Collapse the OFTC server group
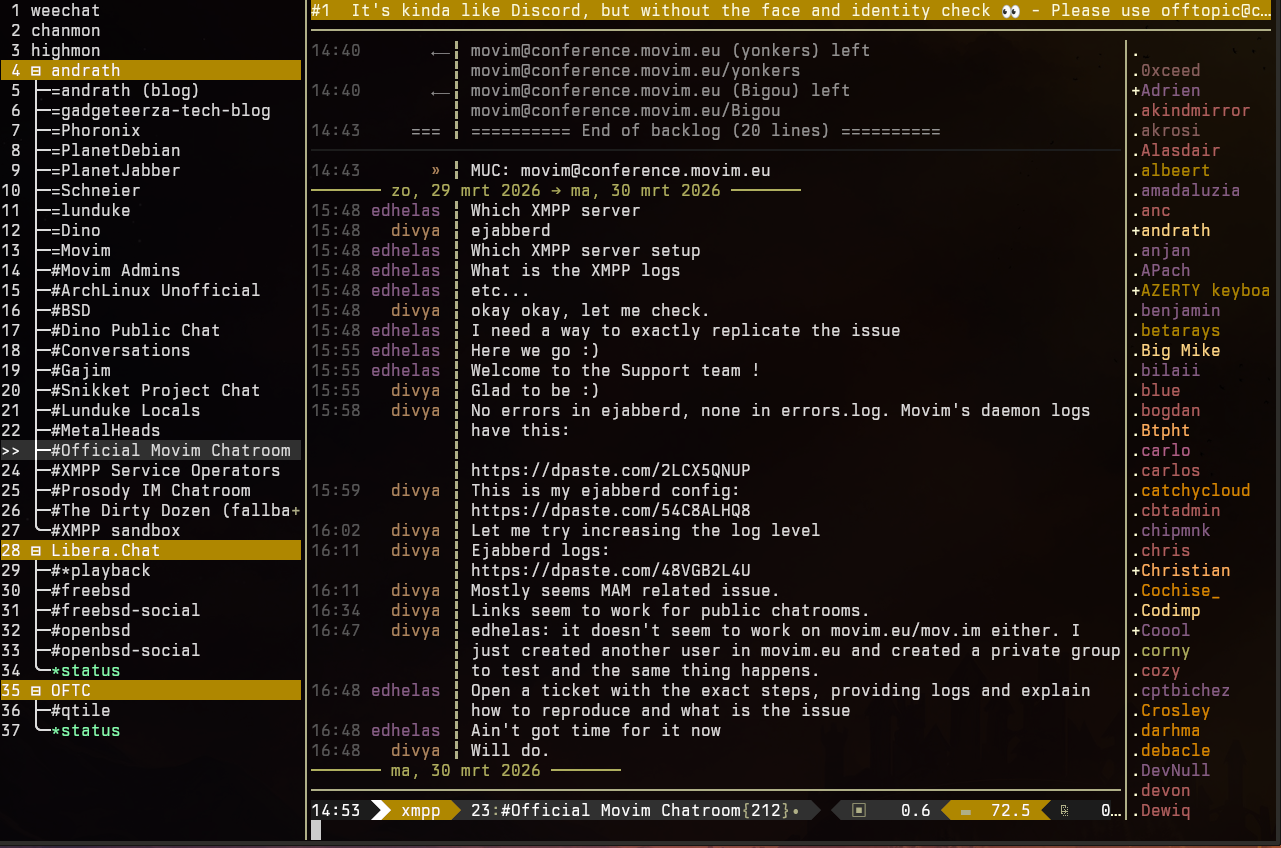Image resolution: width=1281 pixels, height=848 pixels. (x=36, y=690)
